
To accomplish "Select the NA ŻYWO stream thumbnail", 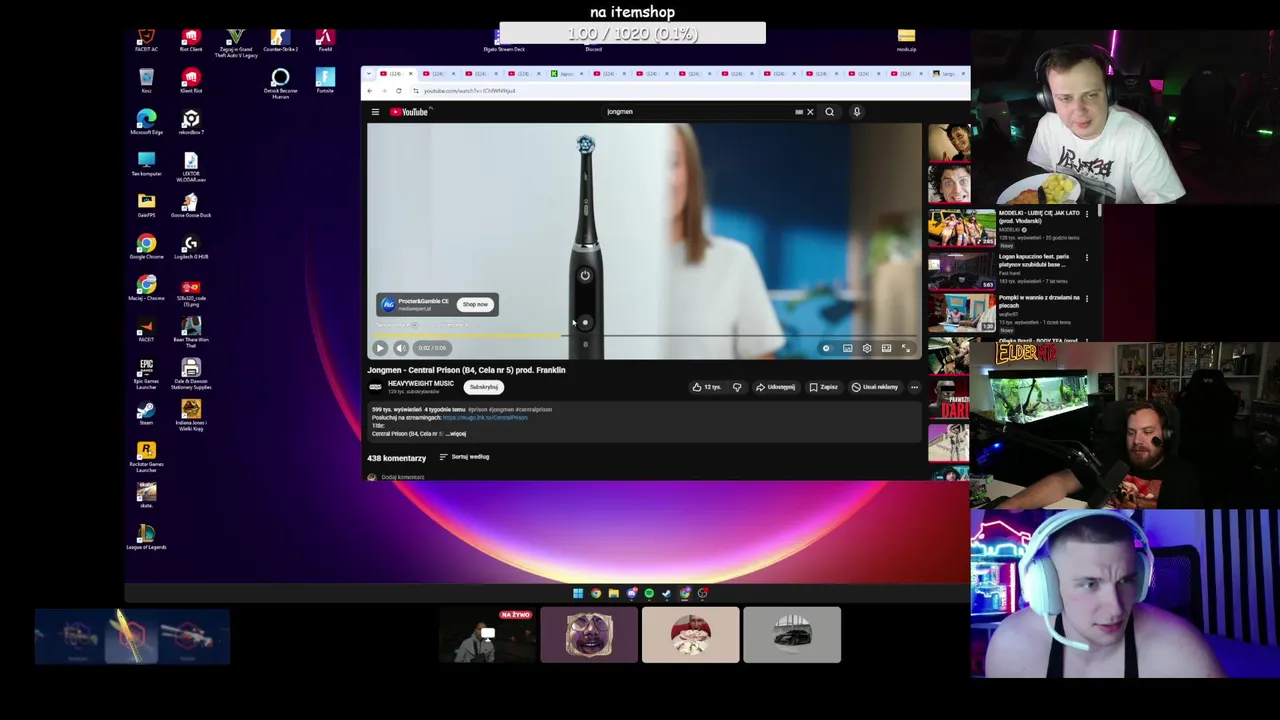I will coord(489,635).
